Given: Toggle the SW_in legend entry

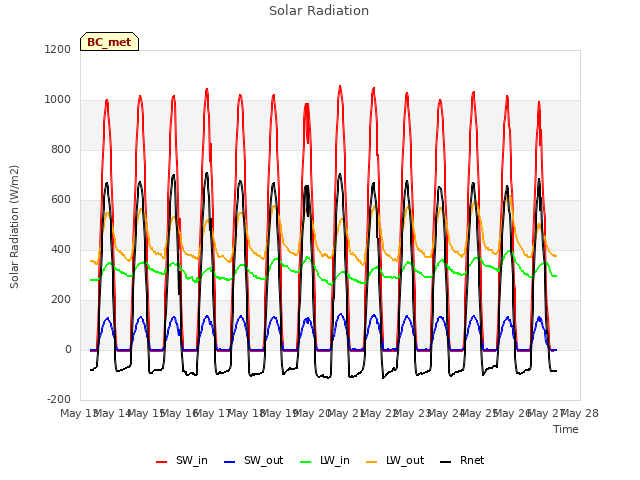Looking at the screenshot, I should click(x=182, y=461).
